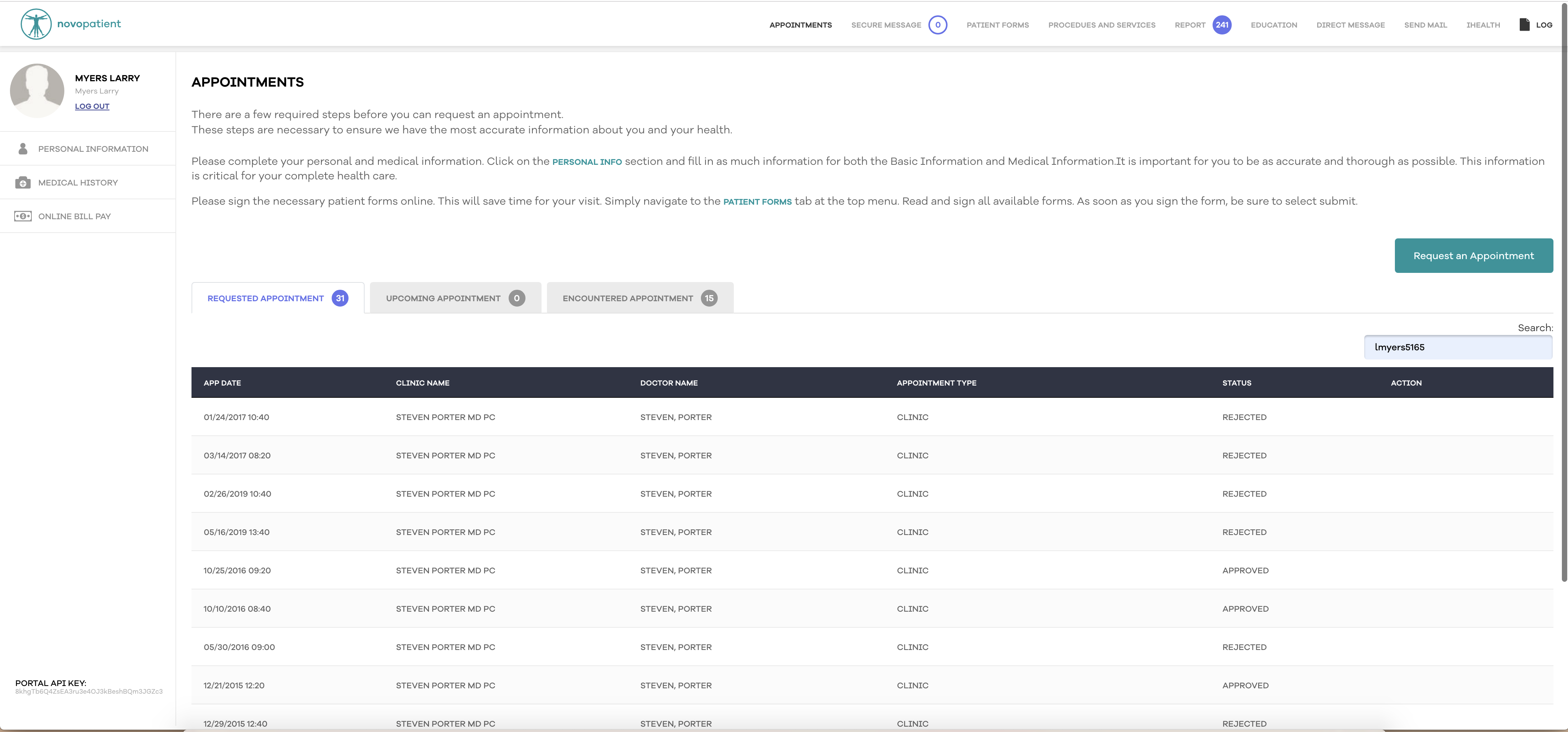
Task: Click the LOG OUT link
Action: point(92,106)
